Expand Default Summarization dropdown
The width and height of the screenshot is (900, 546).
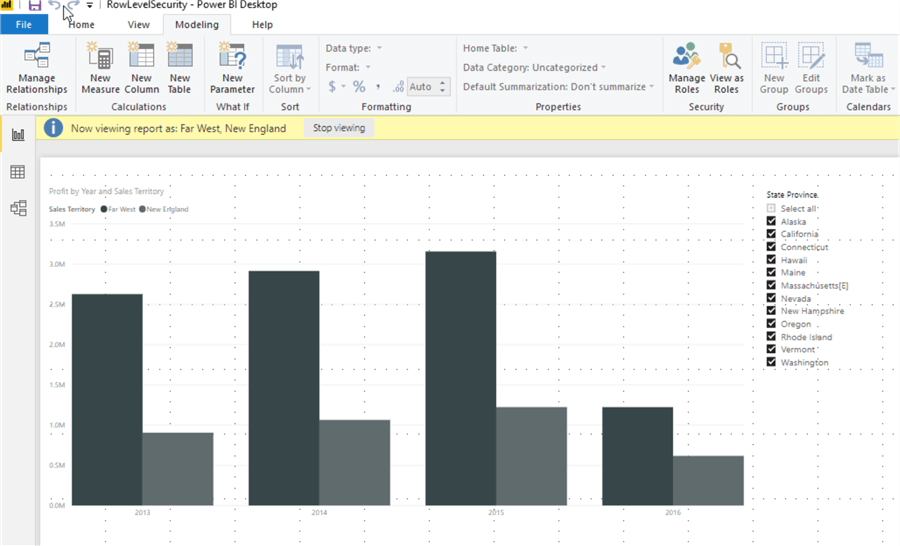(558, 87)
